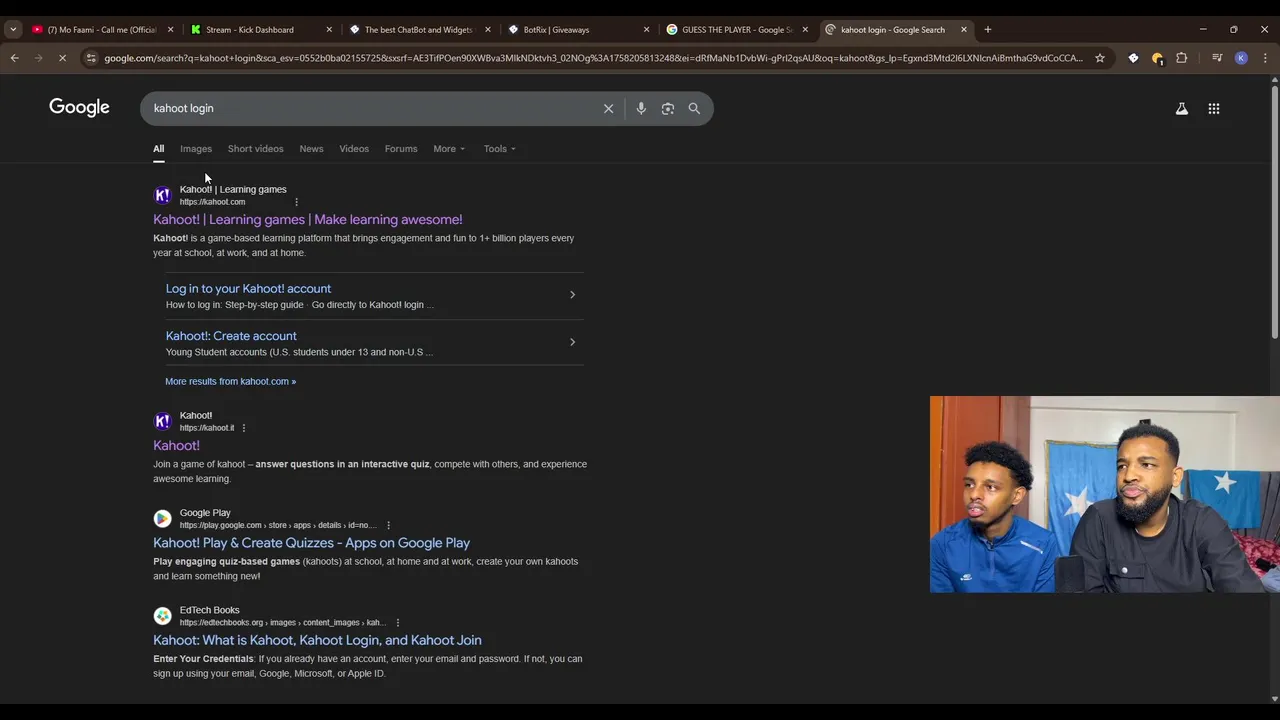Open Chrome three-dot menu
Screen dimensions: 1280x720
coord(1265,58)
